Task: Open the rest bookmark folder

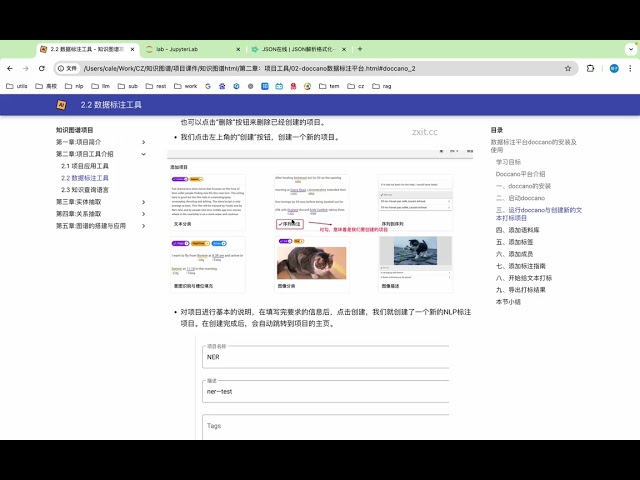Action: coord(156,86)
